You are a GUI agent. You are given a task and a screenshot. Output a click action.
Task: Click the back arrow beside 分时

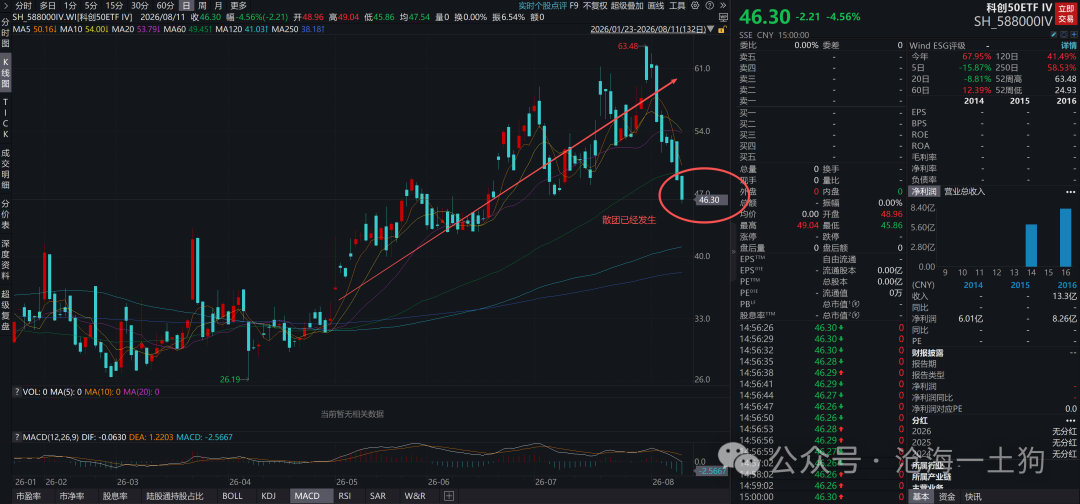point(7,6)
